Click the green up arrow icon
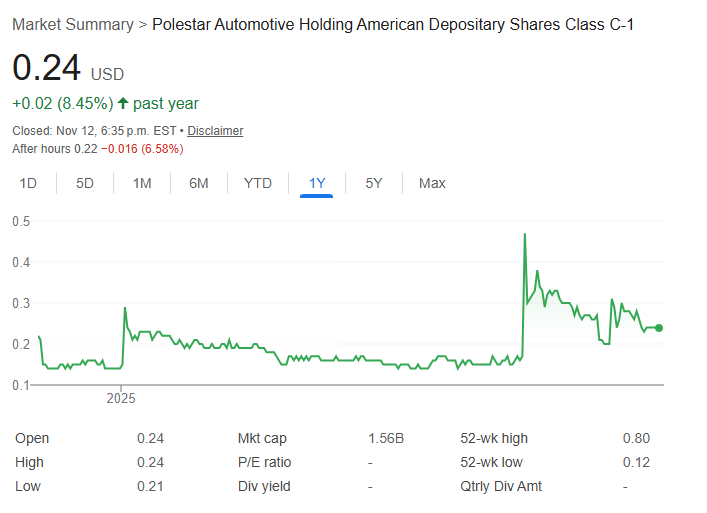The height and width of the screenshot is (513, 707). (123, 103)
